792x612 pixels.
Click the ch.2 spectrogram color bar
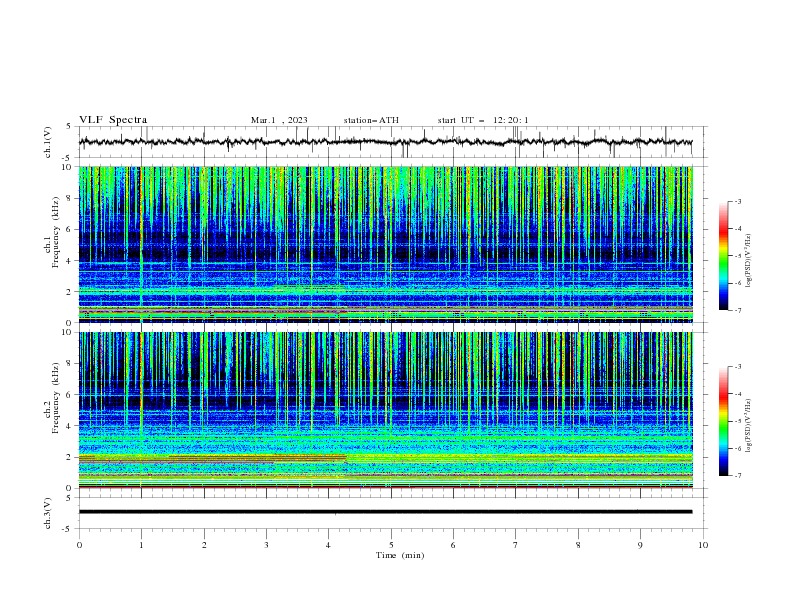pos(723,421)
